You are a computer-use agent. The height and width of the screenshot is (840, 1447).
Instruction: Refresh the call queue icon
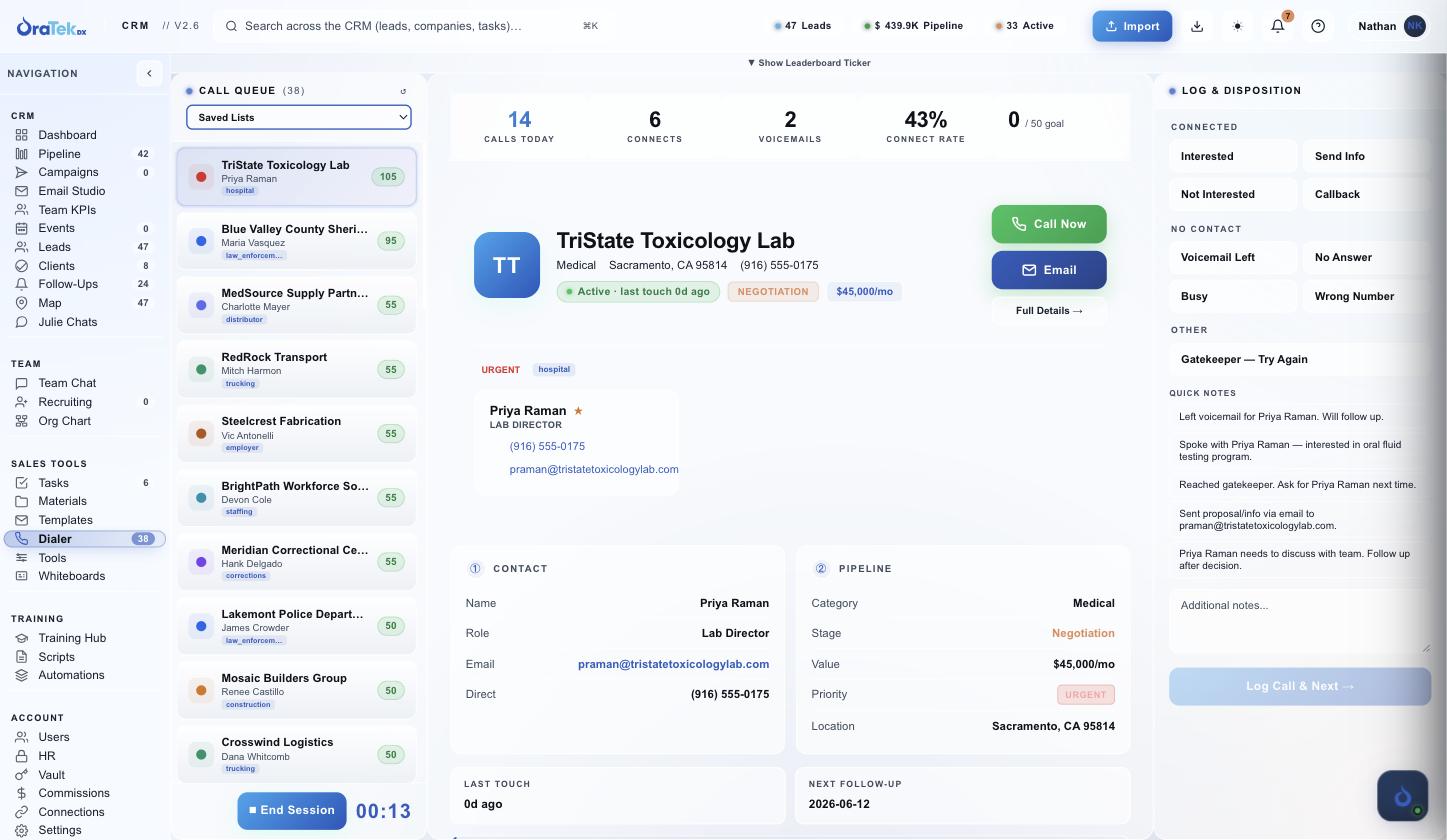click(x=403, y=91)
